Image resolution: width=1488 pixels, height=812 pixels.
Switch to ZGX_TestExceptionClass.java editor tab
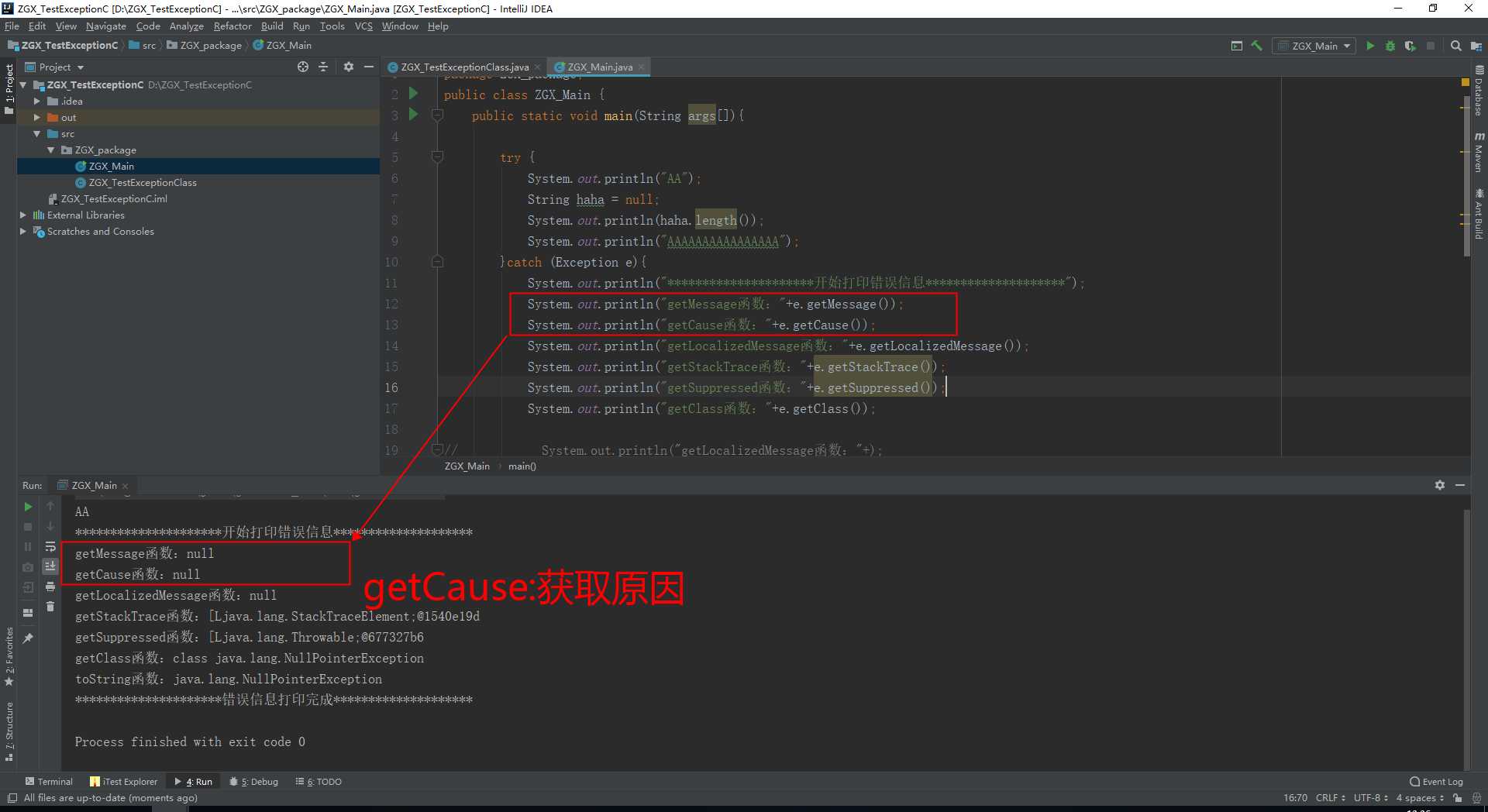464,67
